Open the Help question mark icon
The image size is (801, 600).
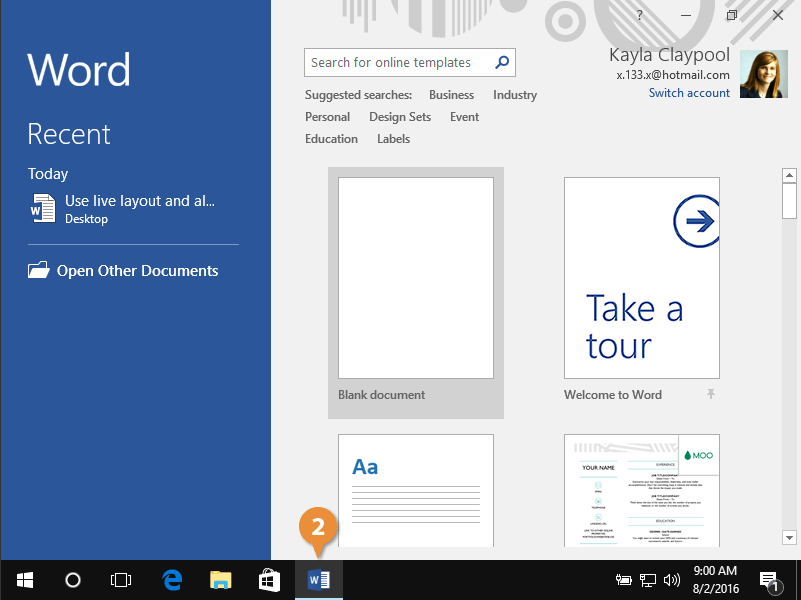[x=639, y=15]
